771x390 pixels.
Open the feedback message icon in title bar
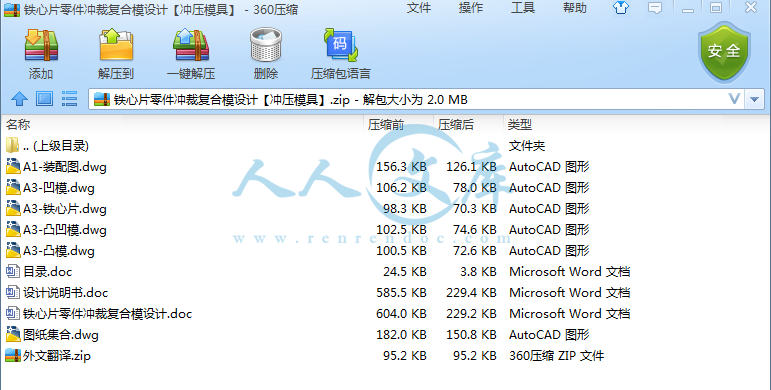click(655, 8)
